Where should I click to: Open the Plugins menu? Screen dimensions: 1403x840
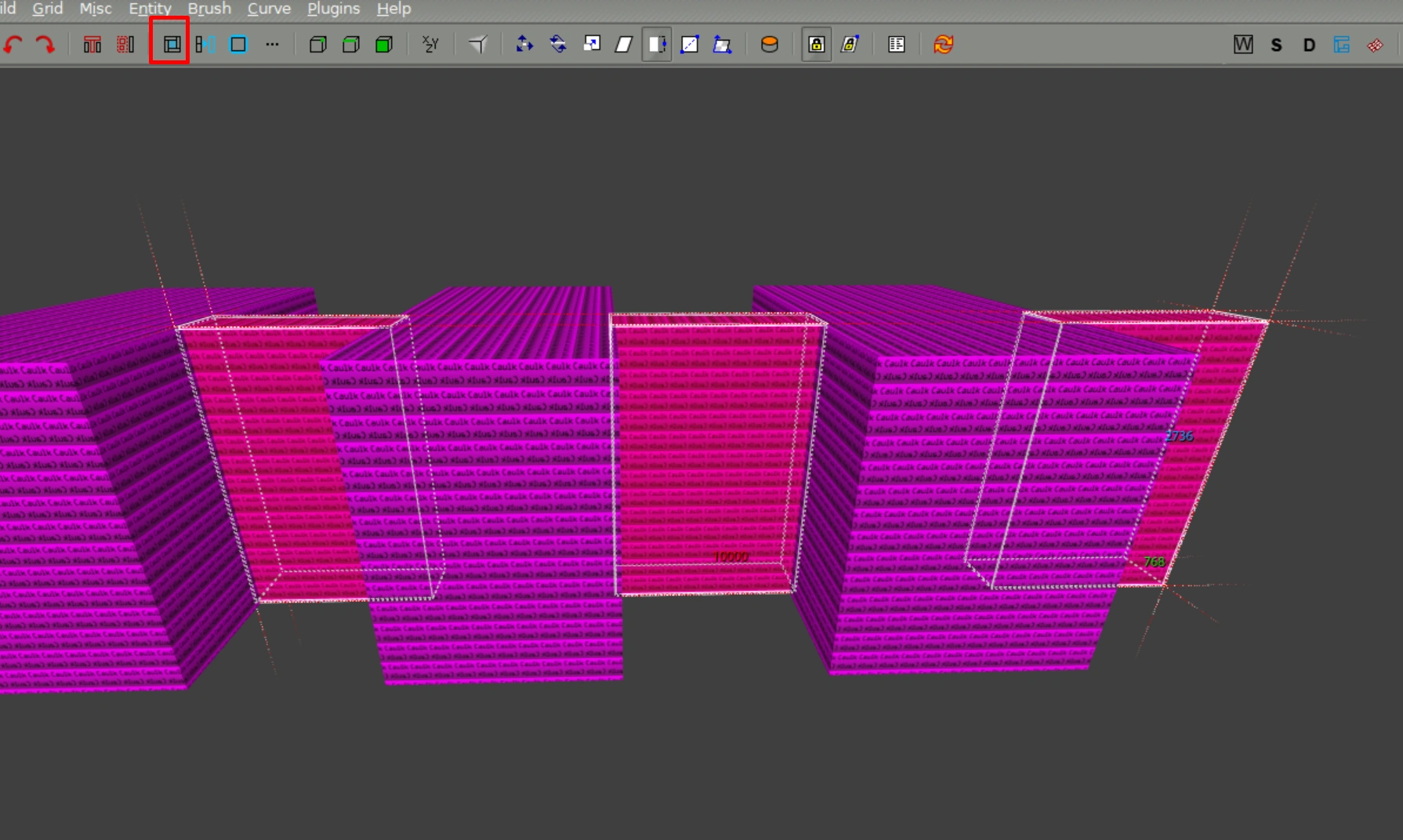tap(333, 9)
